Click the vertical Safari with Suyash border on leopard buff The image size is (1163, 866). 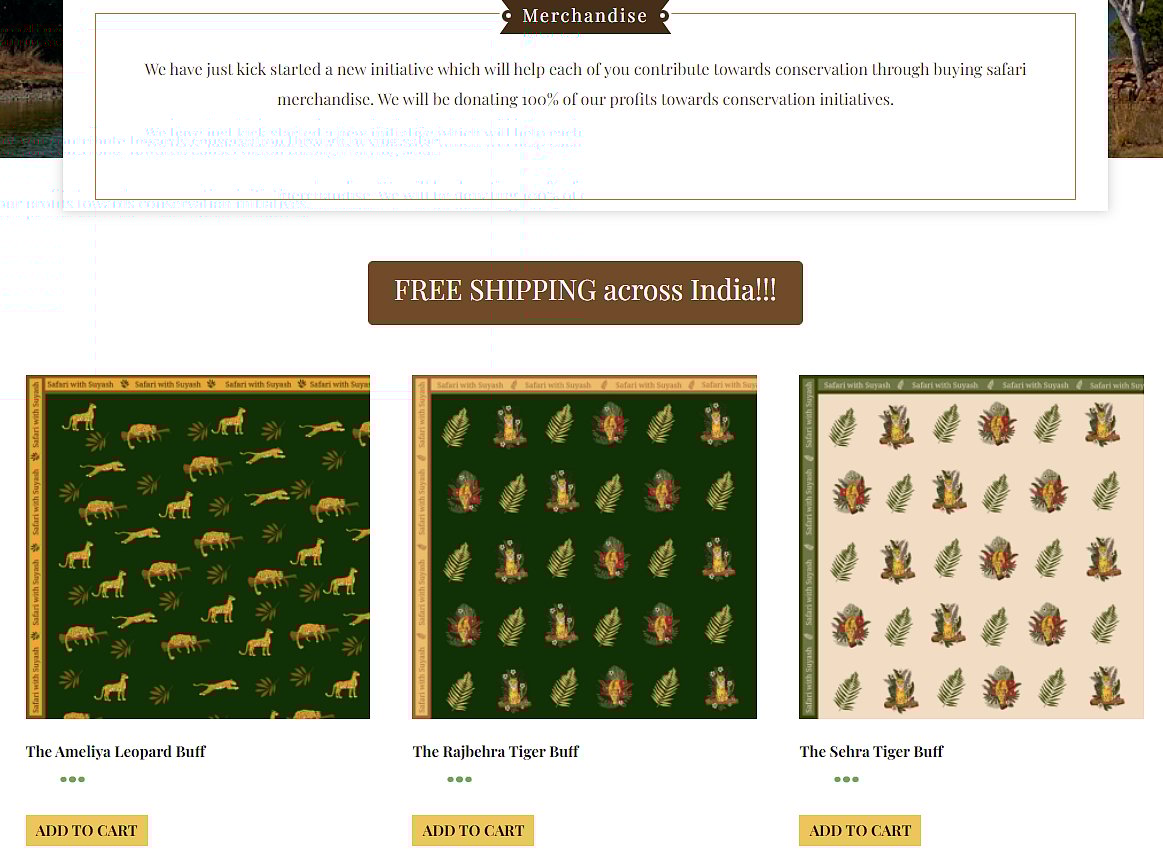[x=35, y=547]
